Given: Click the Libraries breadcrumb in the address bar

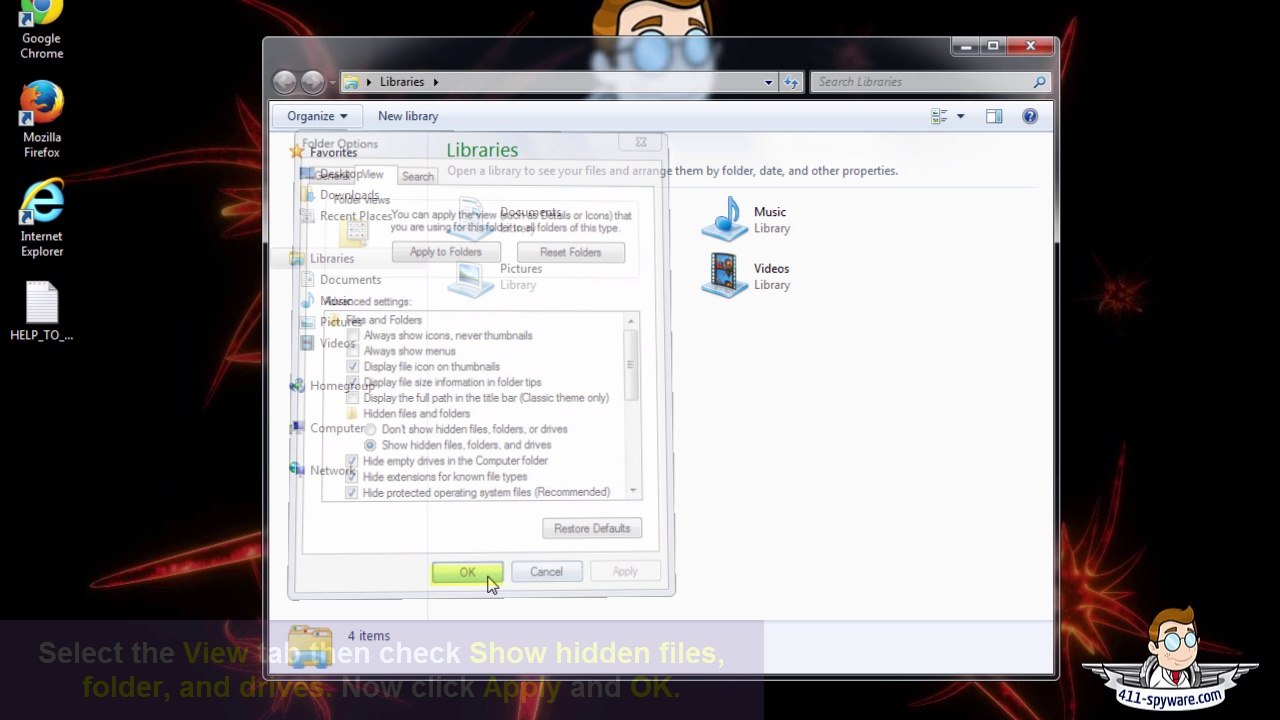Looking at the screenshot, I should tap(402, 82).
